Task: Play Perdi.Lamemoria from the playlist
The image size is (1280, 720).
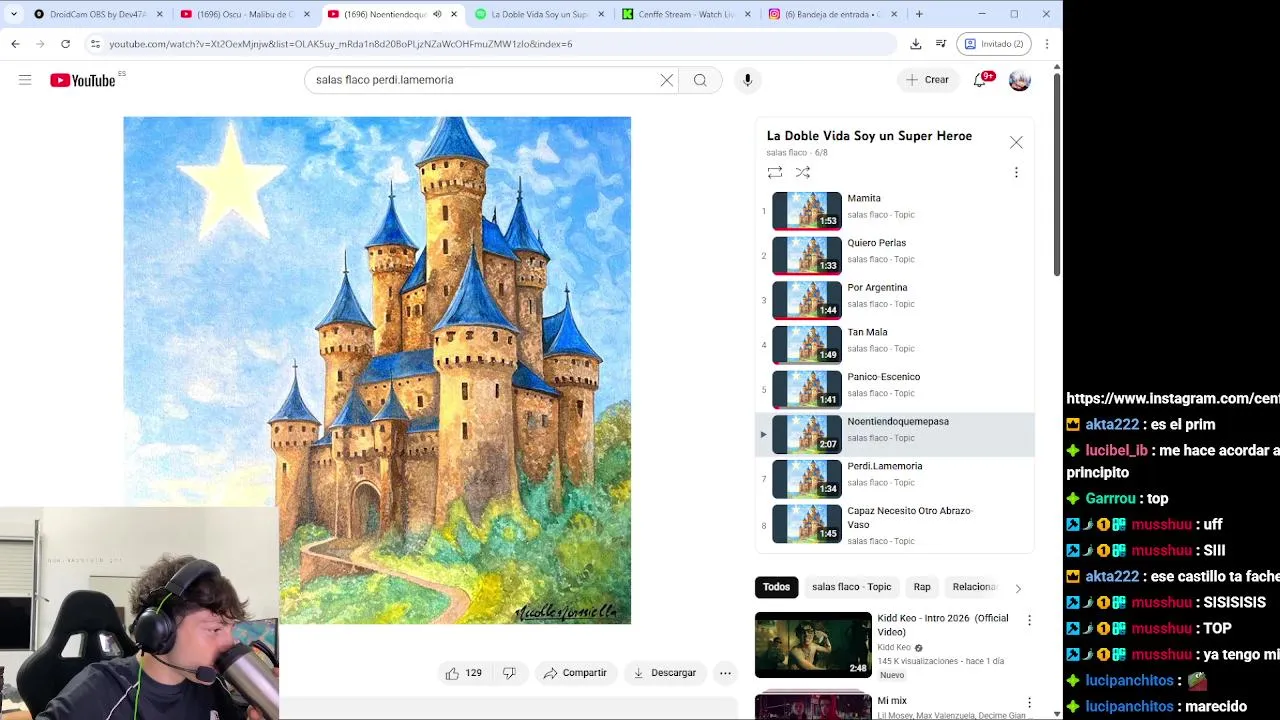Action: pos(895,479)
